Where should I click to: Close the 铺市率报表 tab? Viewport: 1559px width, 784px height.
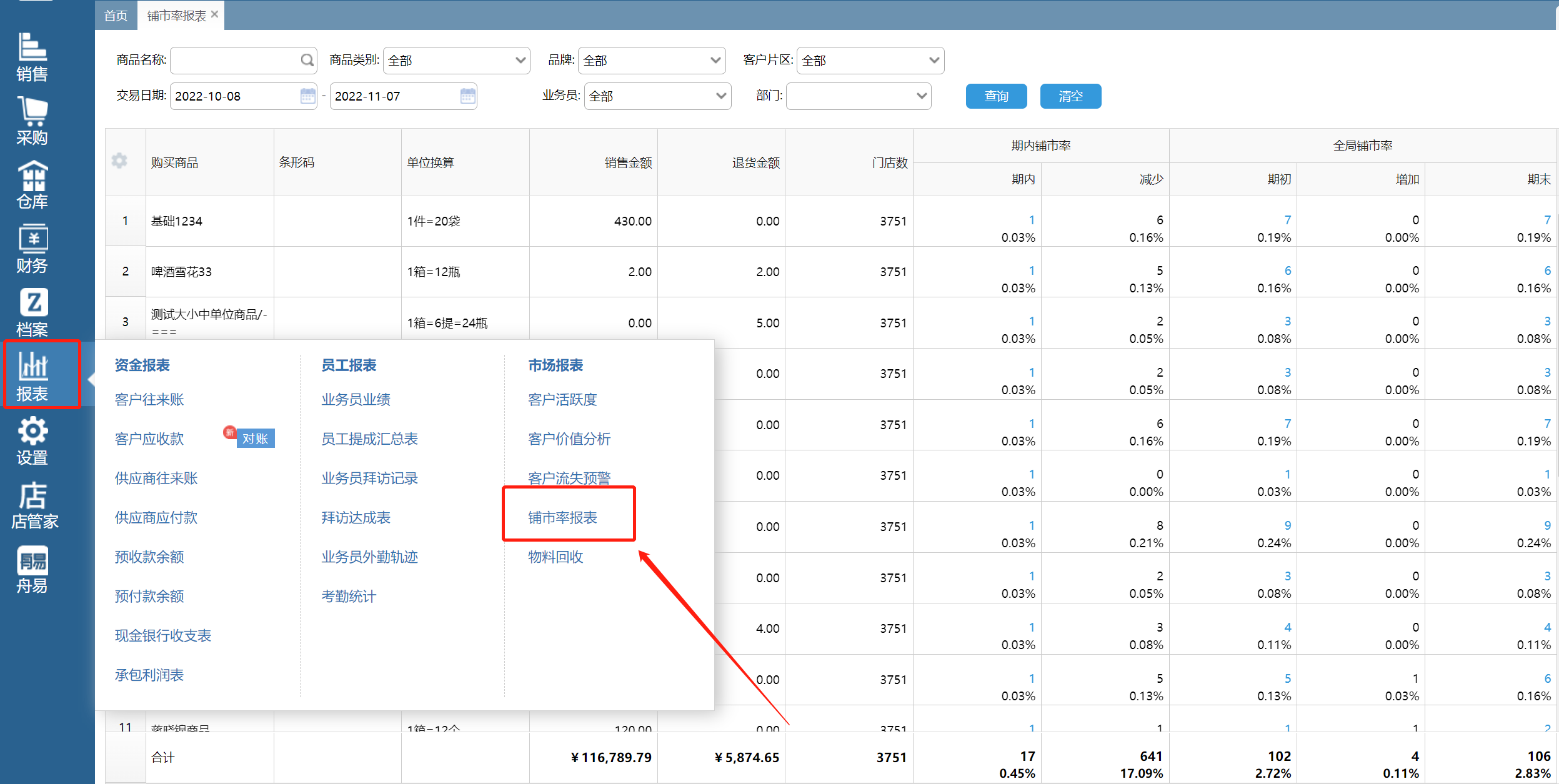(214, 14)
